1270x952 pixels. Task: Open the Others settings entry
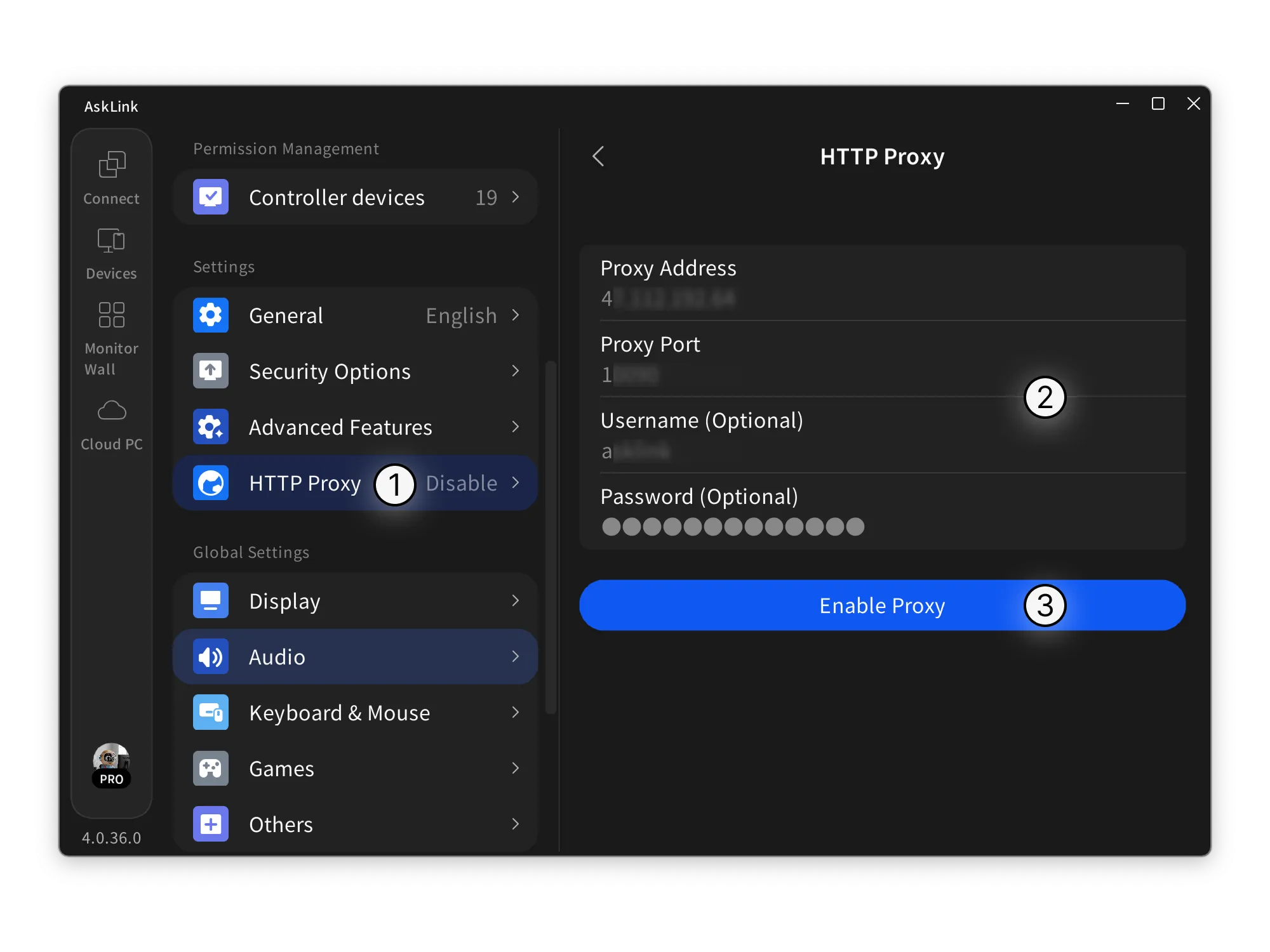[356, 824]
